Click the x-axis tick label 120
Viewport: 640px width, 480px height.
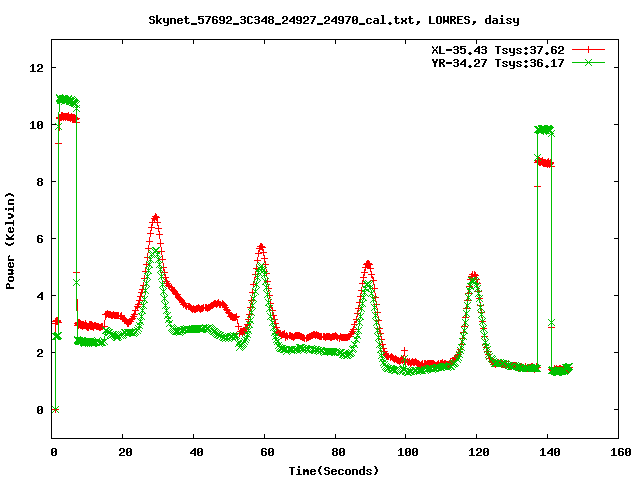[479, 452]
